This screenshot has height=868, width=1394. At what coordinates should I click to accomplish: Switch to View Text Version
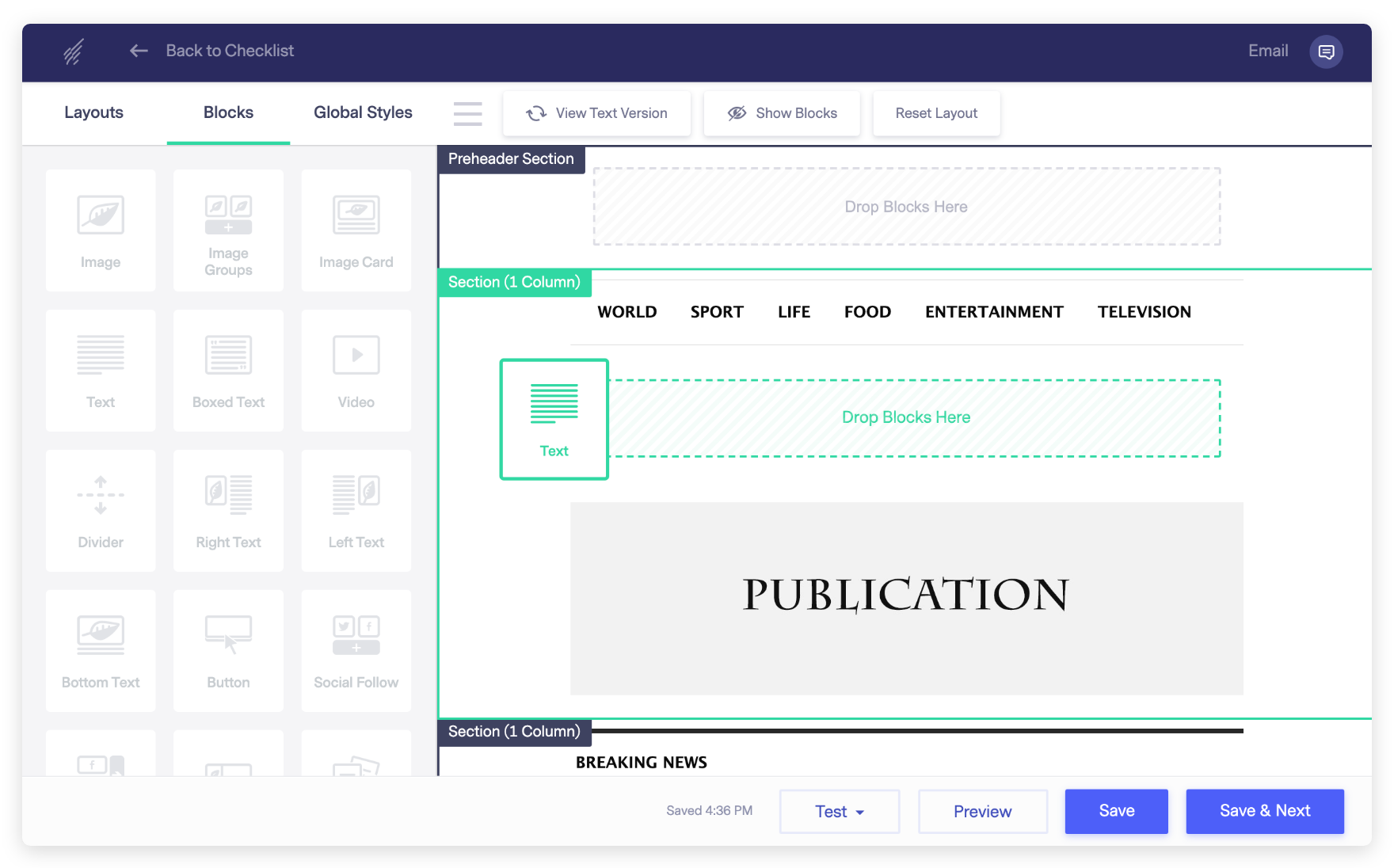pyautogui.click(x=596, y=113)
